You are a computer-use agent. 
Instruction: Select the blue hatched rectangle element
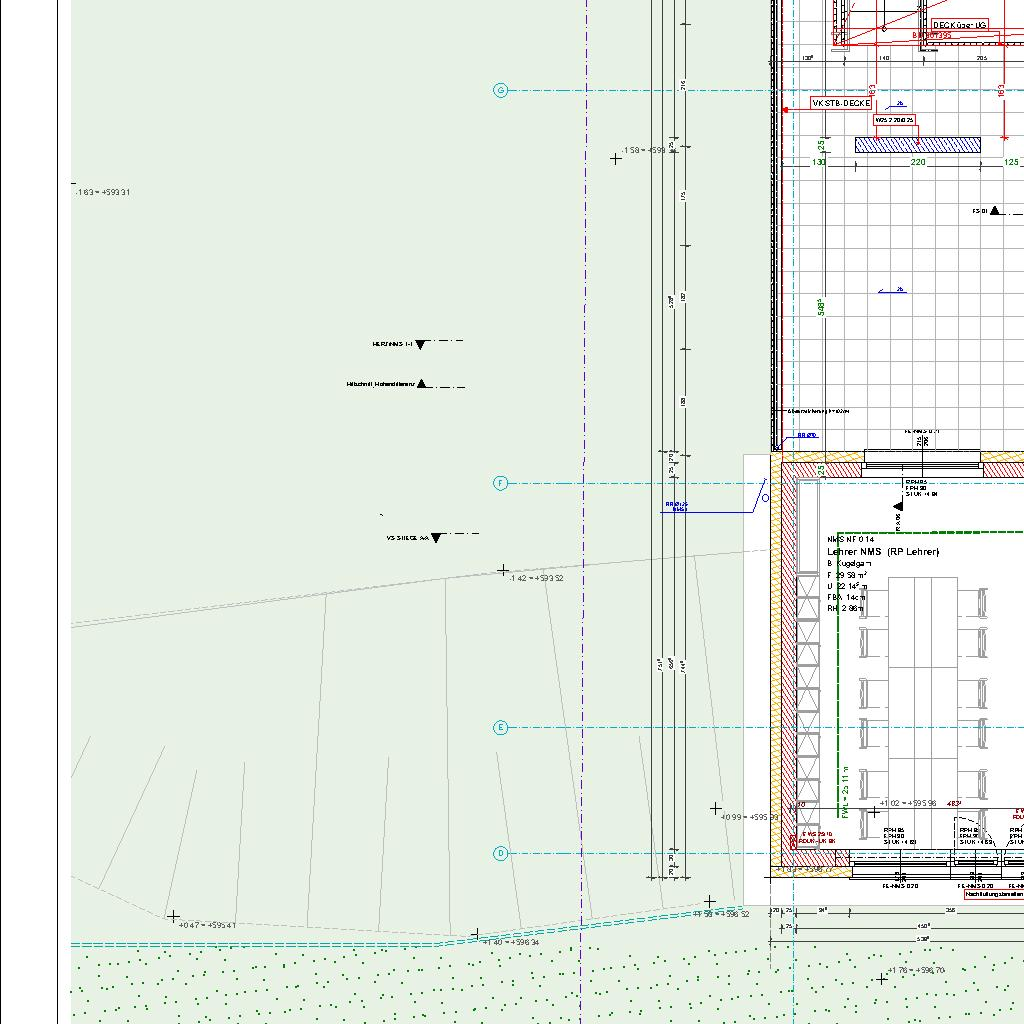[917, 145]
